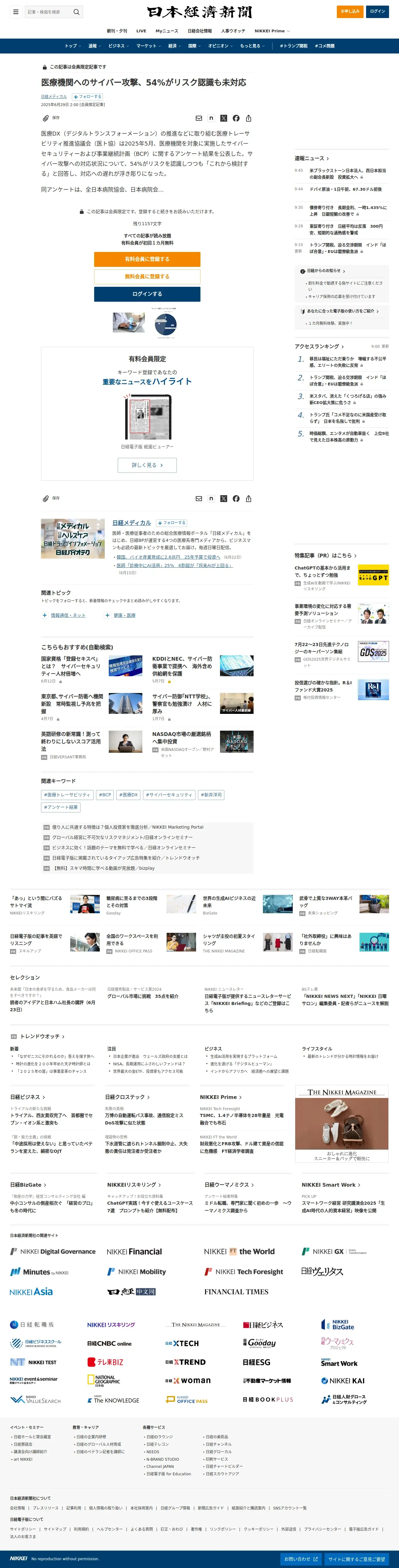Screen dimensions: 399x1568
Task: Open the トレンドウオッチ section link
Action: point(42,1037)
